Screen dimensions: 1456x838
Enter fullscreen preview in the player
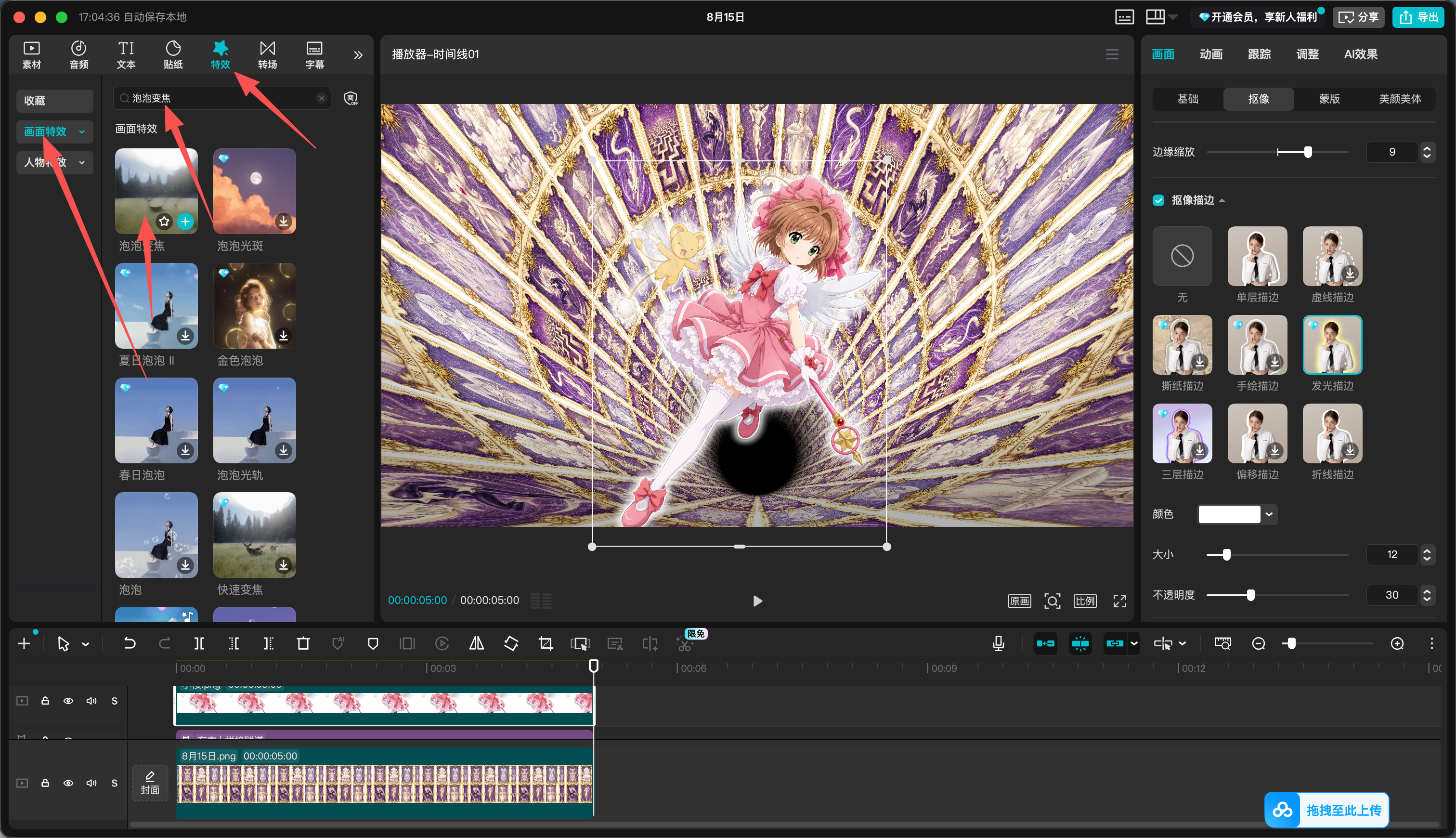1119,601
